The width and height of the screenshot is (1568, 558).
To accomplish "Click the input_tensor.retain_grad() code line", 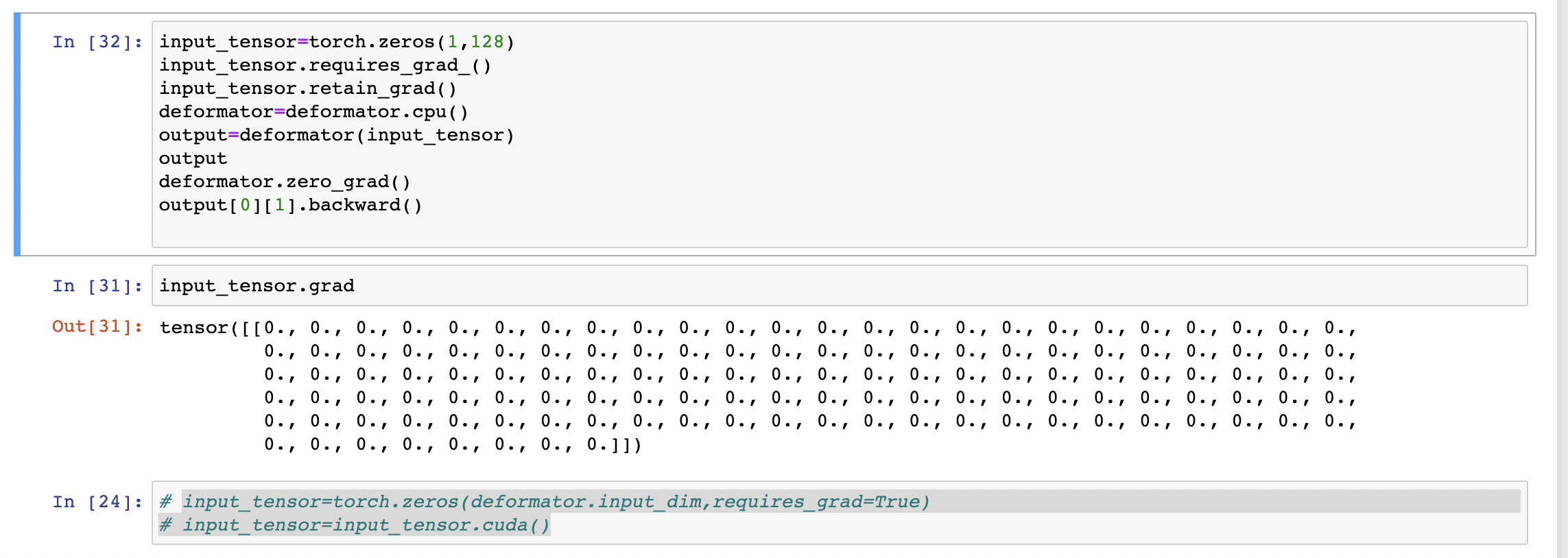I will [x=308, y=89].
